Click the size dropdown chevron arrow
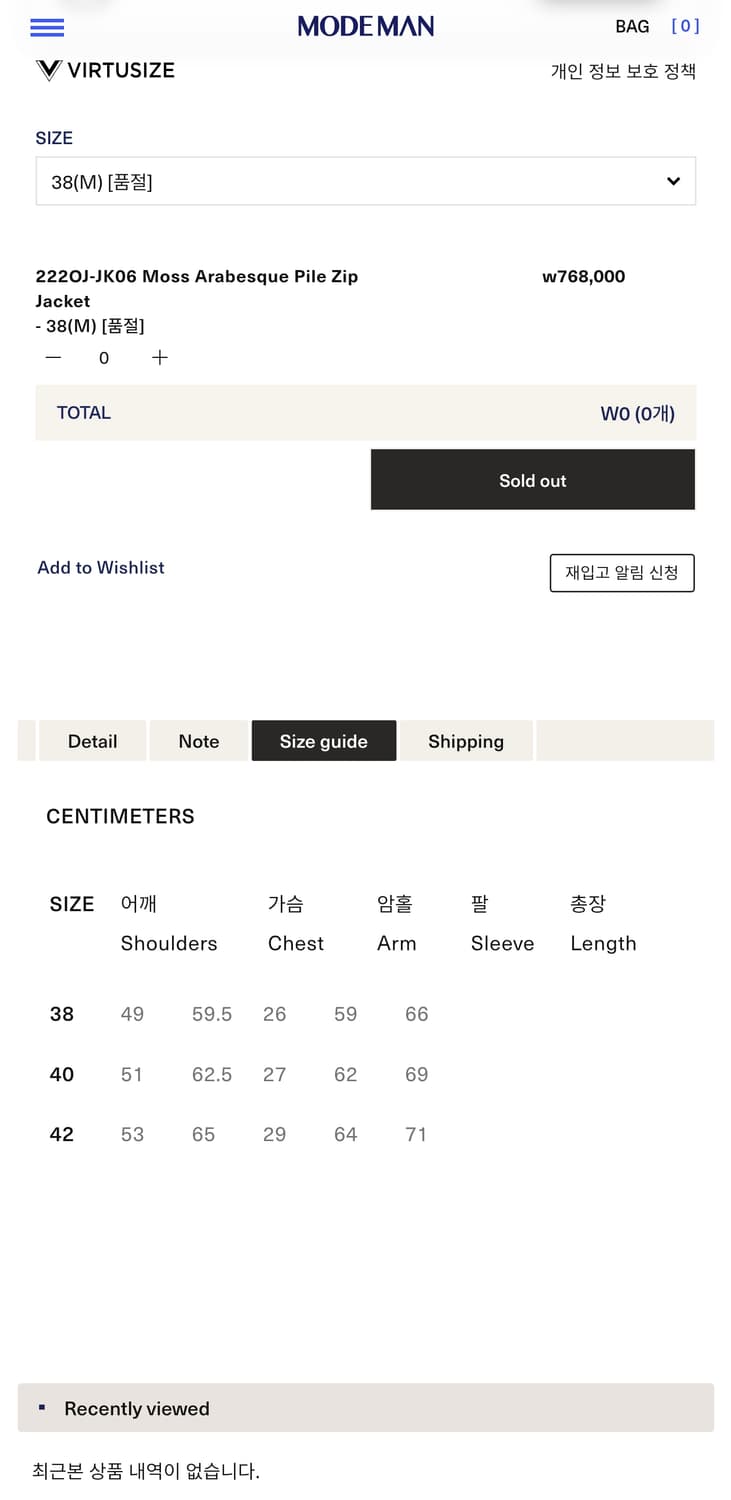Viewport: 731px width, 1500px height. [673, 181]
